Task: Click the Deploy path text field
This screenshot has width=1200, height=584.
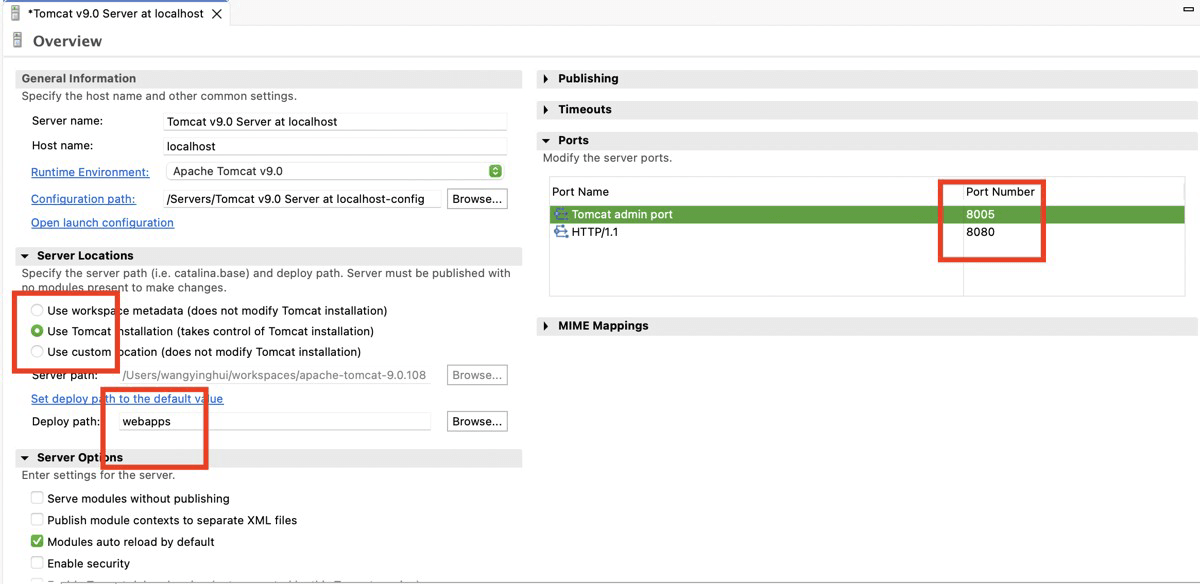Action: 275,422
